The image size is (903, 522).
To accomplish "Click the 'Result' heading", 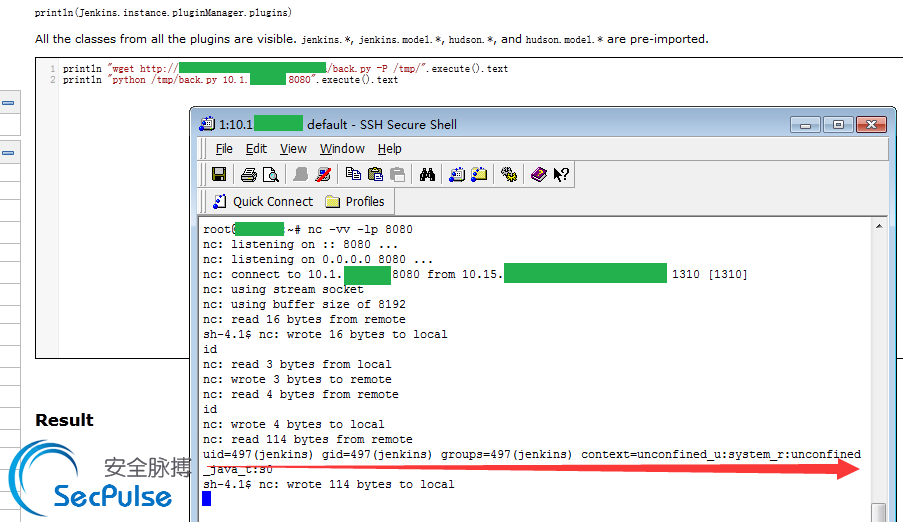I will 64,420.
